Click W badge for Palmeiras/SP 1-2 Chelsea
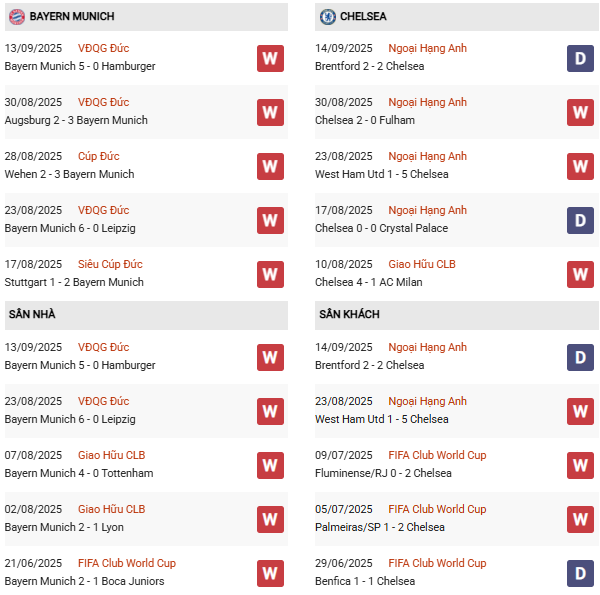 point(580,519)
